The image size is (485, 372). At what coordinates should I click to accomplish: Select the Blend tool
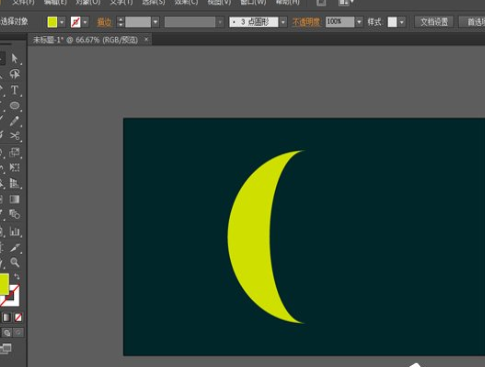14,214
